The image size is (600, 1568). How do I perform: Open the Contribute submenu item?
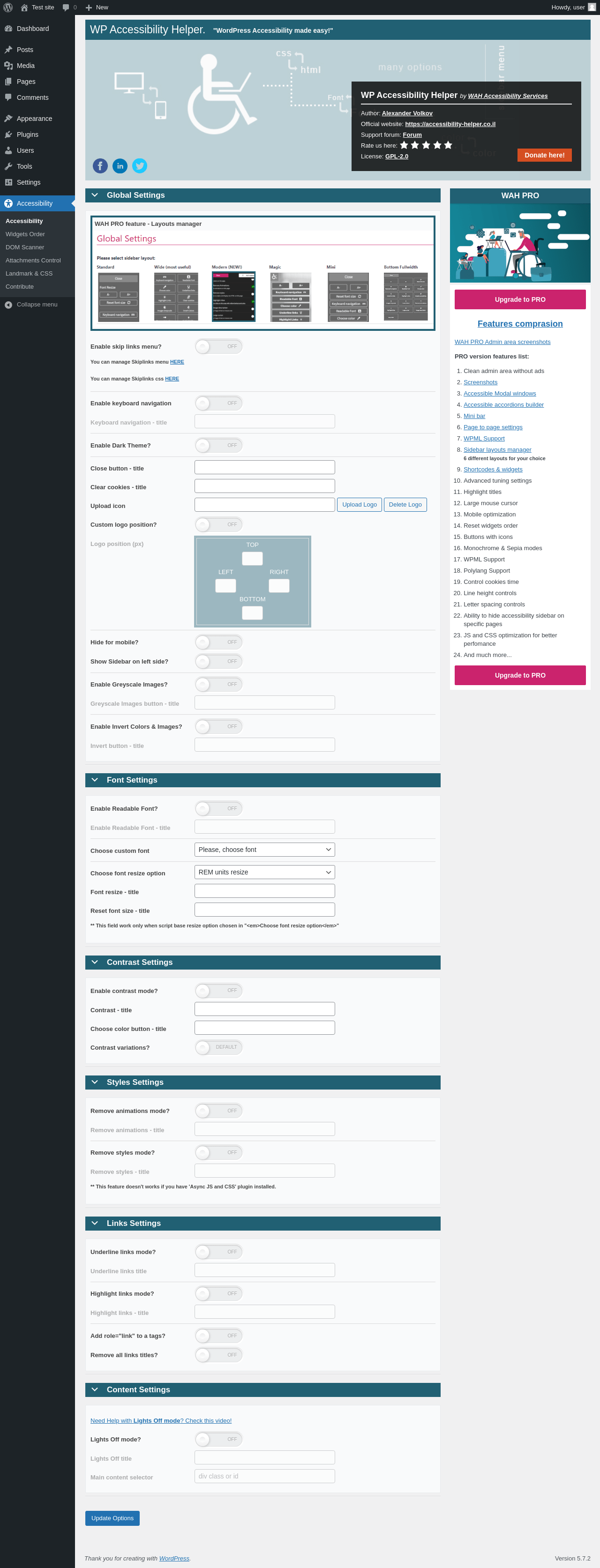pos(20,287)
